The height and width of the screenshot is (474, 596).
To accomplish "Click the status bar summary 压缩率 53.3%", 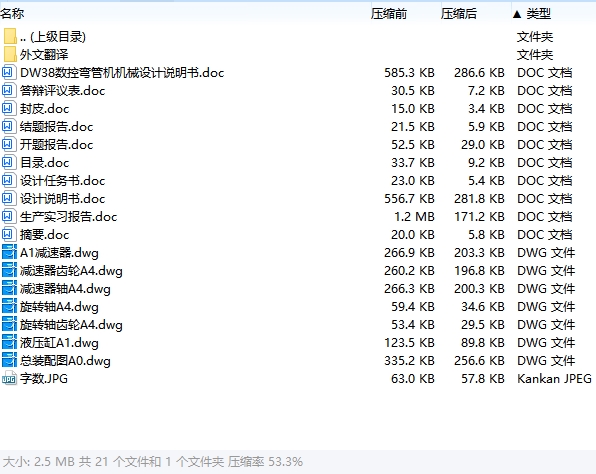I will [265, 462].
